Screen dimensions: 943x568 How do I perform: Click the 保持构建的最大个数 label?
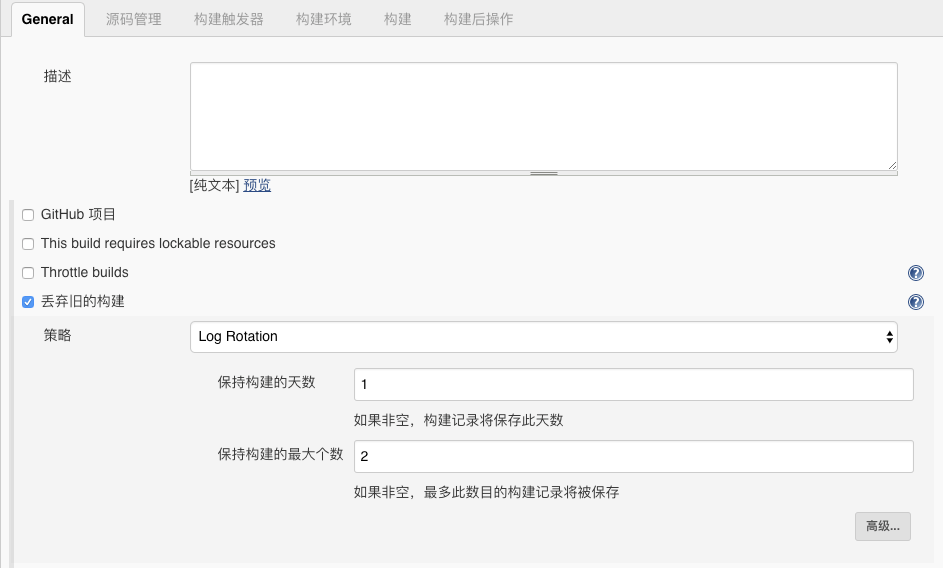[280, 454]
